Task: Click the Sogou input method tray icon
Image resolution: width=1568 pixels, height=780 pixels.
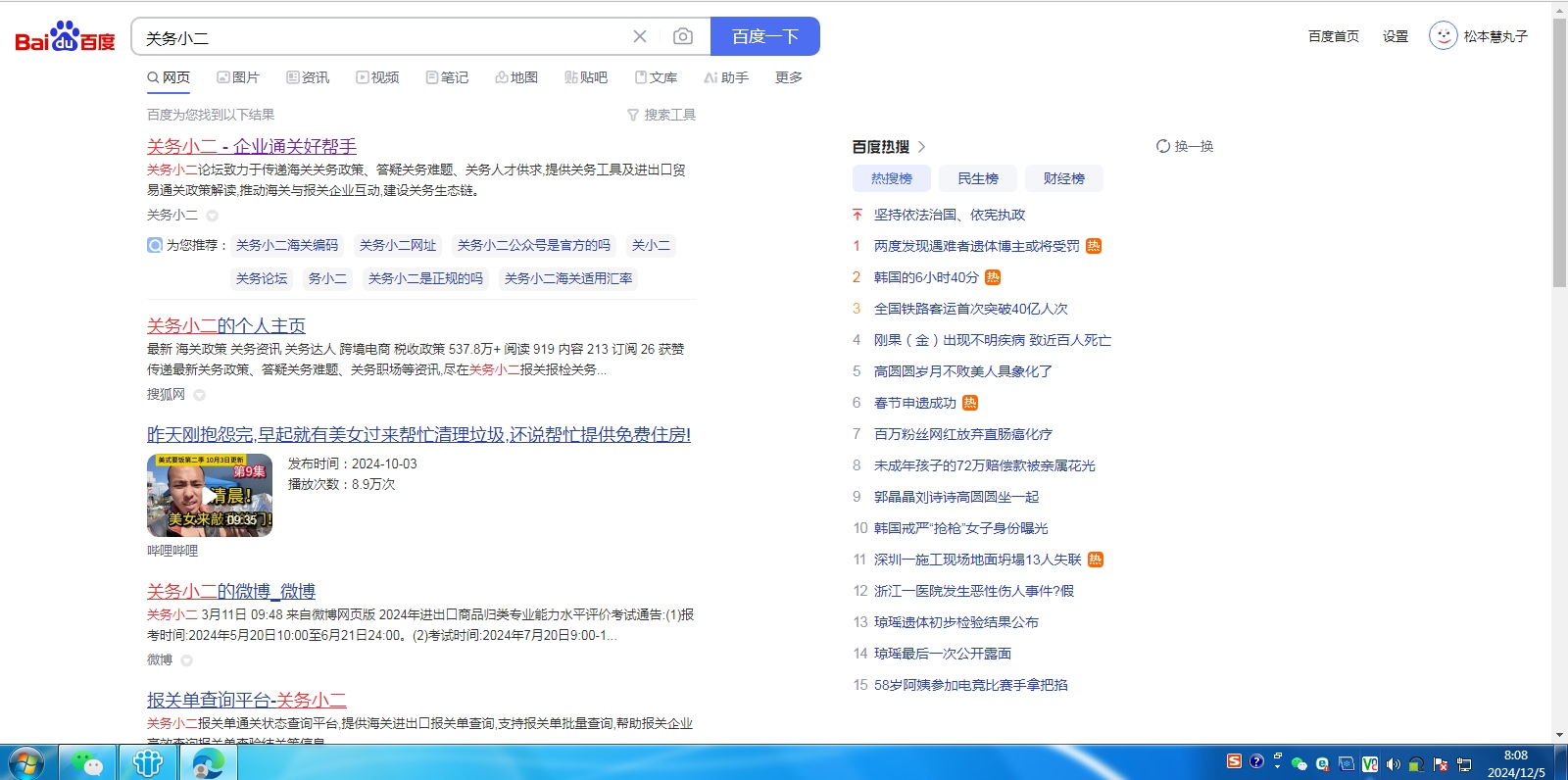Action: [1234, 761]
